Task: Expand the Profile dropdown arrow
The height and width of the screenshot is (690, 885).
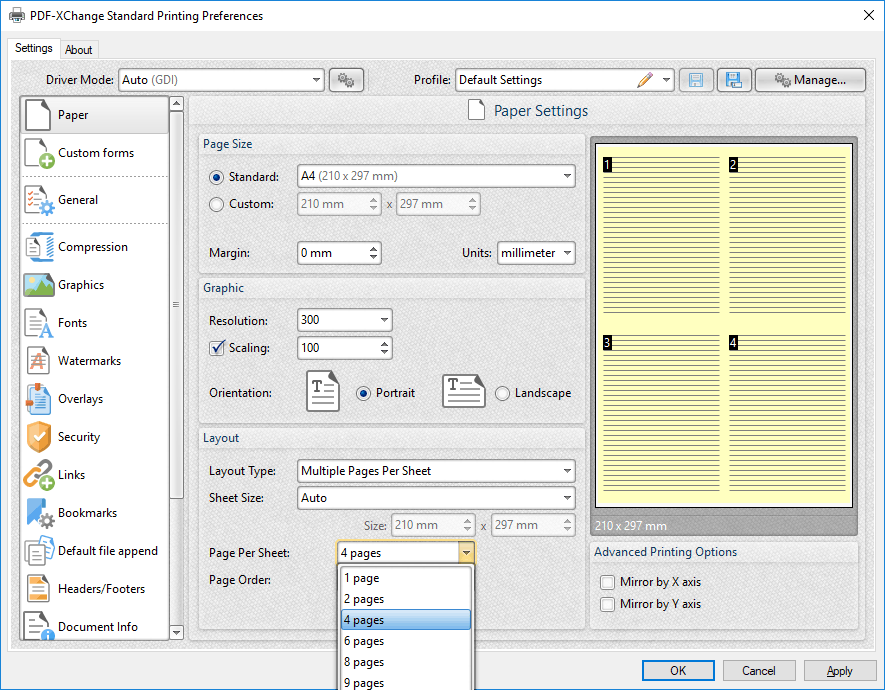Action: point(667,80)
